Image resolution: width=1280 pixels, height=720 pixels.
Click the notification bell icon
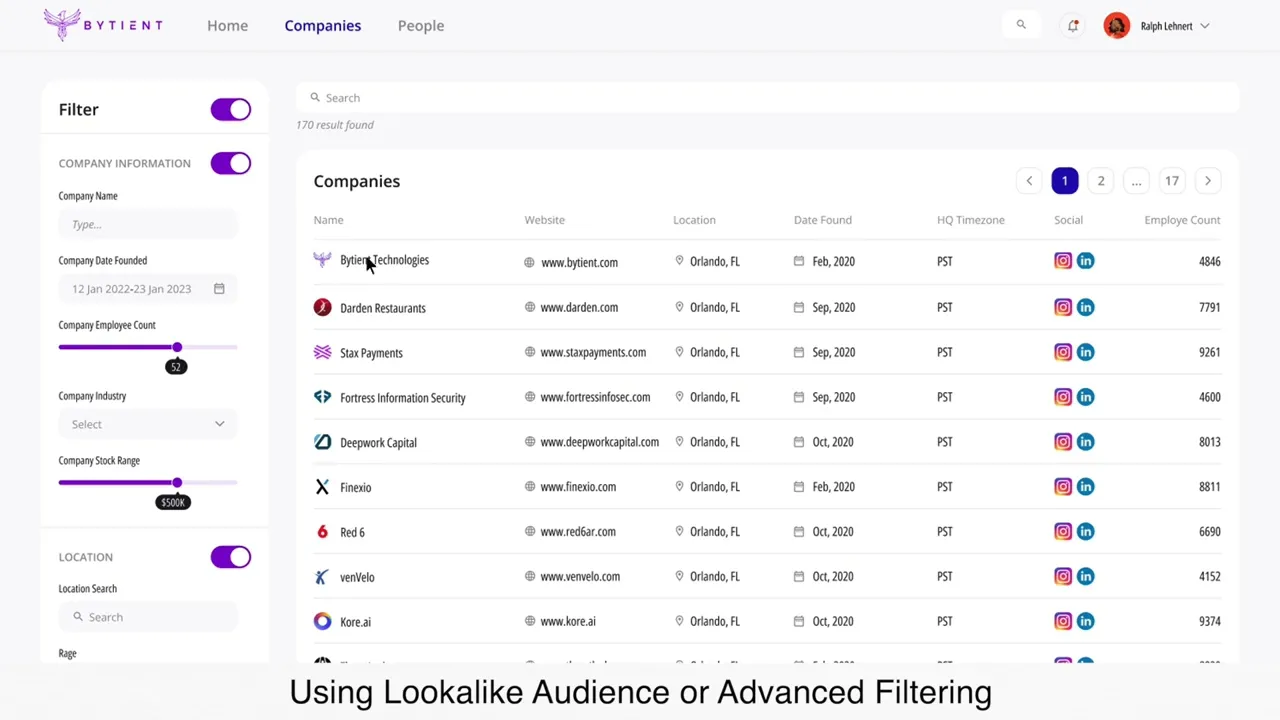point(1073,26)
